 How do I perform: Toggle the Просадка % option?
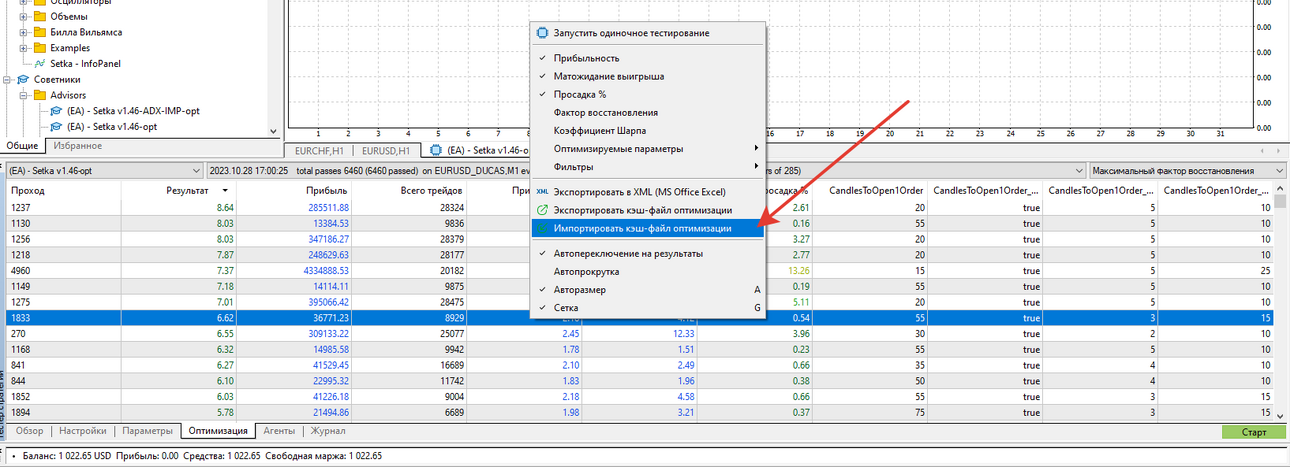point(579,94)
